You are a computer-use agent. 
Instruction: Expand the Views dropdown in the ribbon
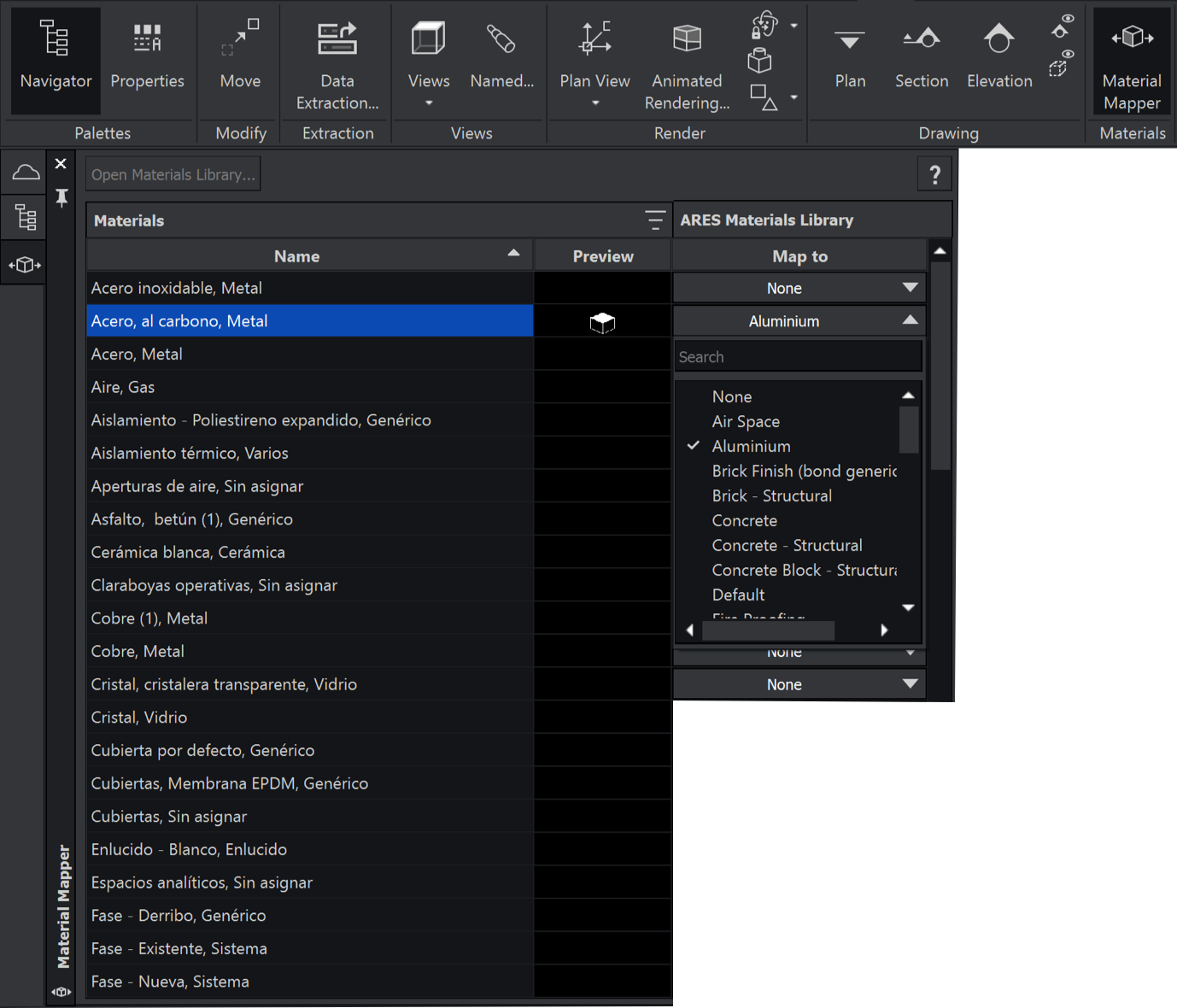[429, 103]
